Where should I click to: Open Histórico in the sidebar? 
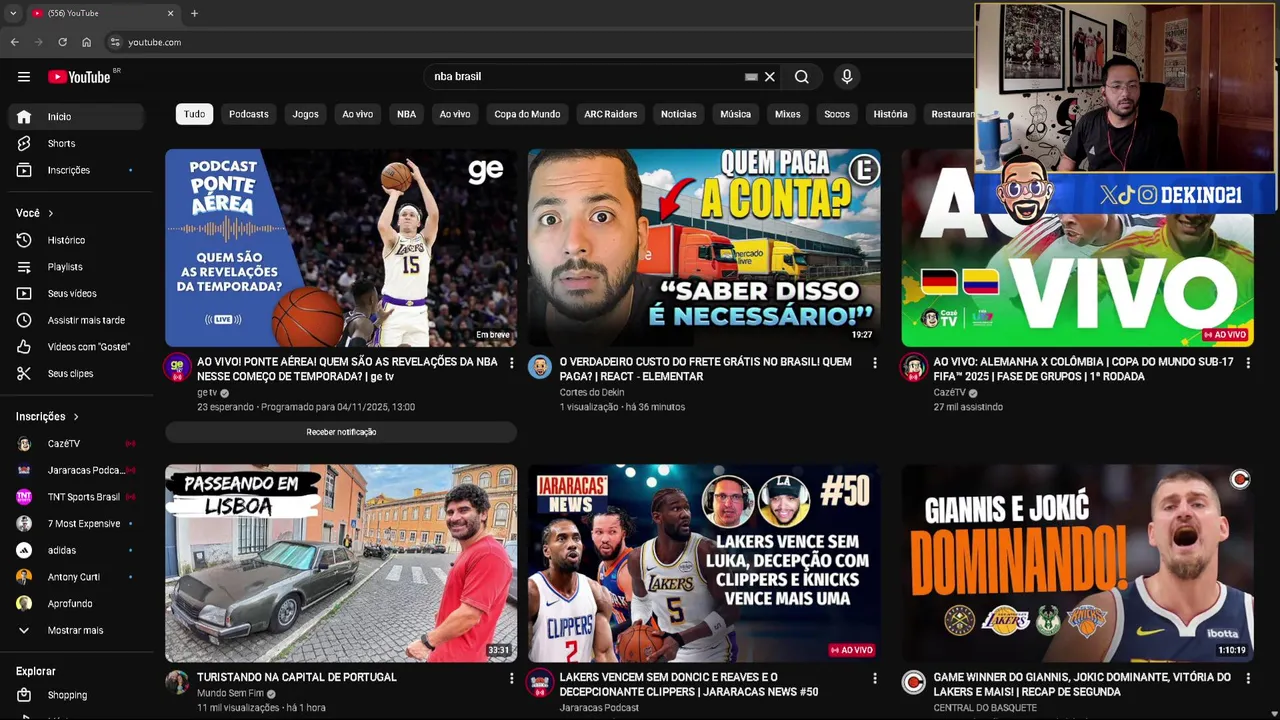tap(76, 240)
